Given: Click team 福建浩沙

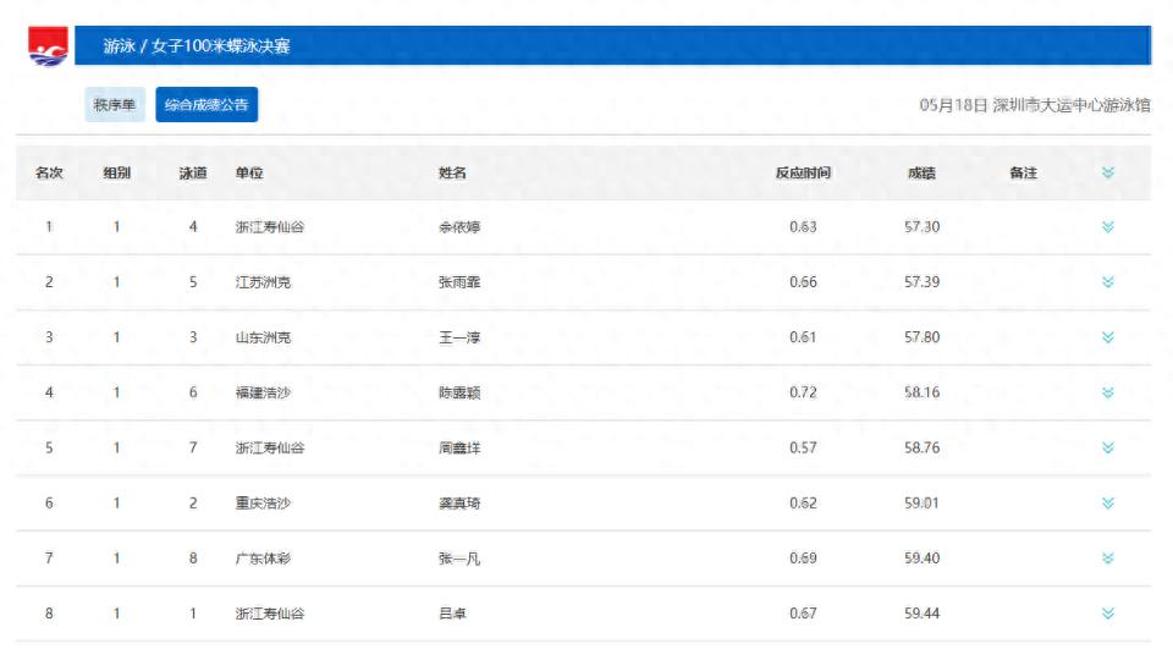Looking at the screenshot, I should click(263, 393).
